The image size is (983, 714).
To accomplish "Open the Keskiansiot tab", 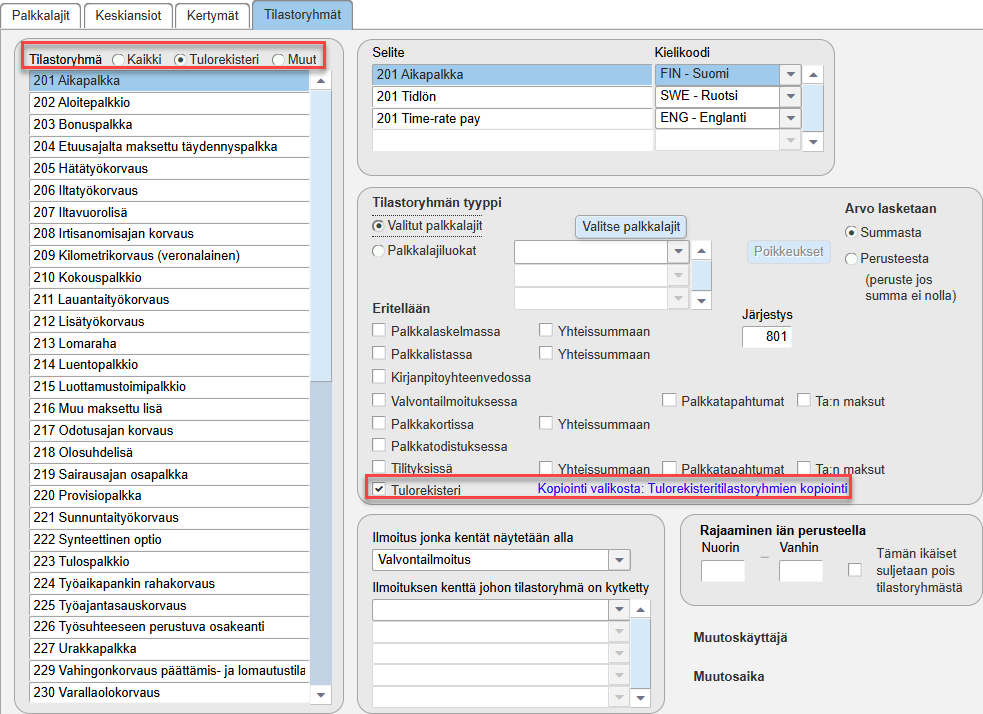I will 128,16.
